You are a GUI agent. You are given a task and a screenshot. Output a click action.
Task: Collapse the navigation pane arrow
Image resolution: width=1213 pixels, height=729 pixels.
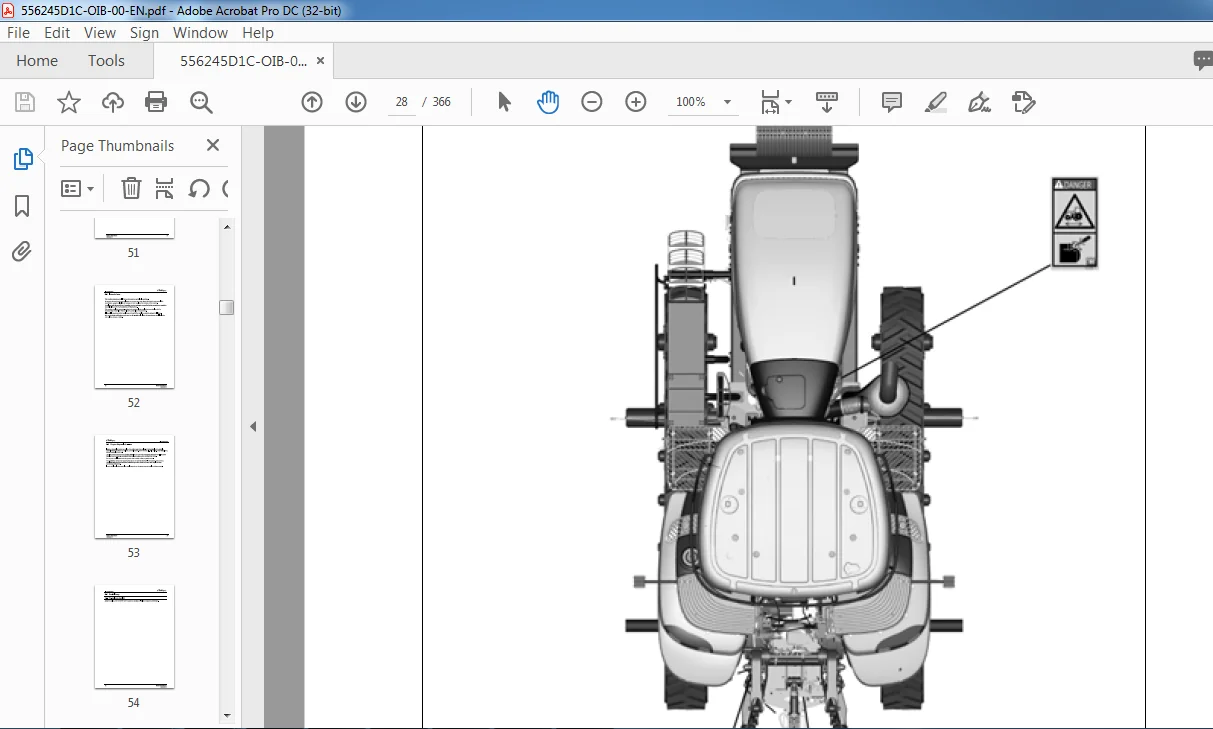[253, 427]
